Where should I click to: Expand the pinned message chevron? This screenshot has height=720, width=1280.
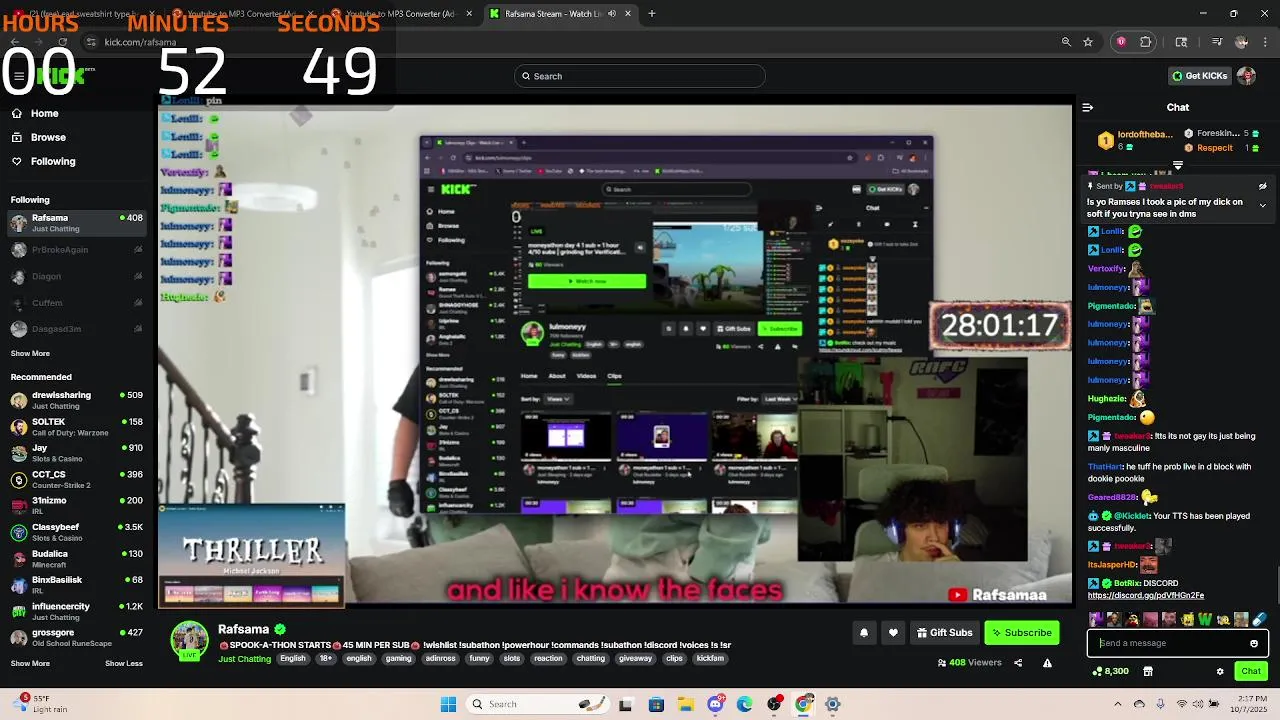point(1262,205)
